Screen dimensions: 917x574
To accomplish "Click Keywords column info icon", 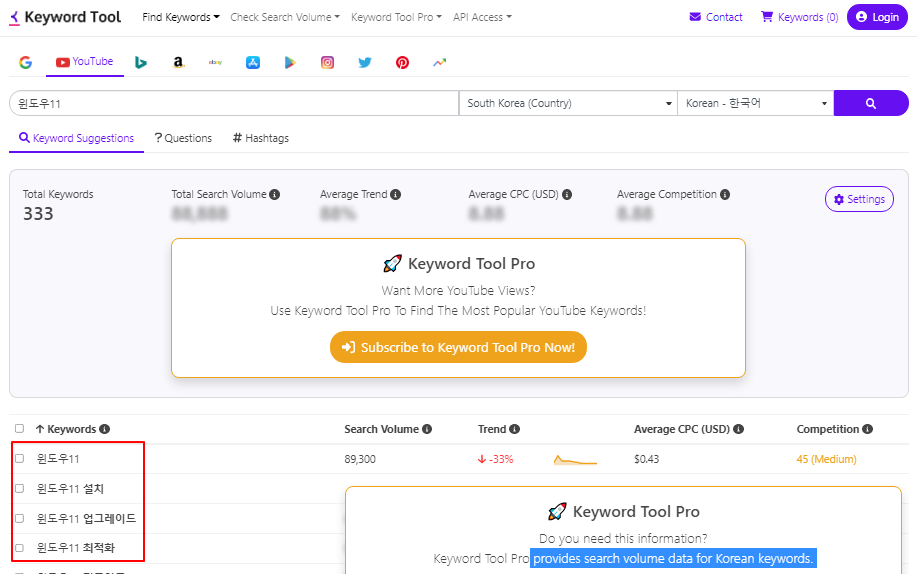I will click(105, 429).
